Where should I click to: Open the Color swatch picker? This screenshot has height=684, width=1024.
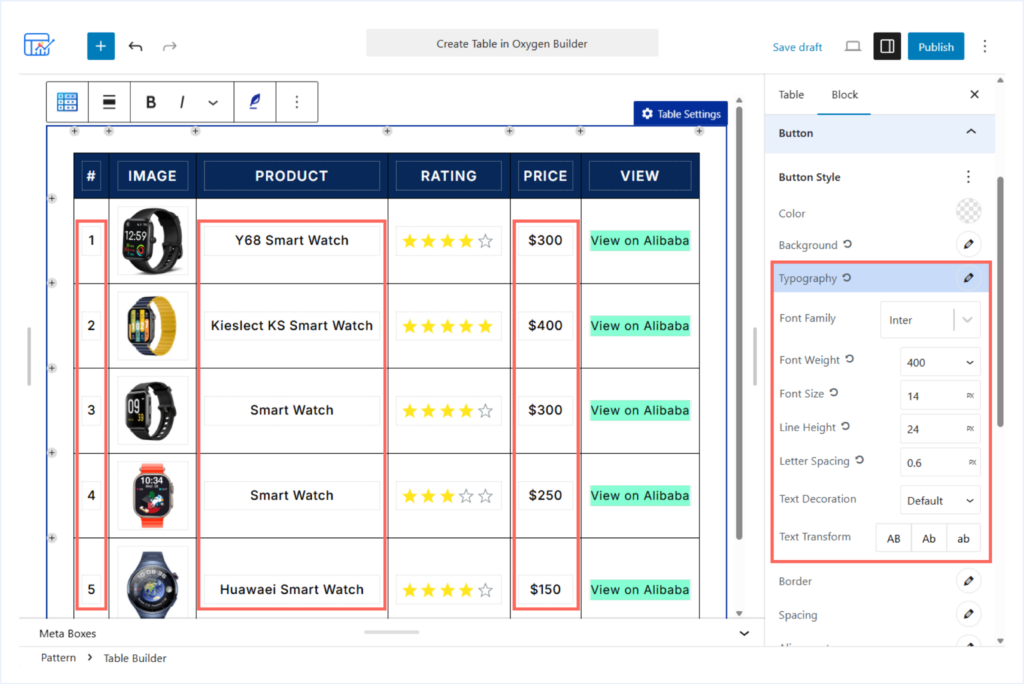tap(968, 211)
